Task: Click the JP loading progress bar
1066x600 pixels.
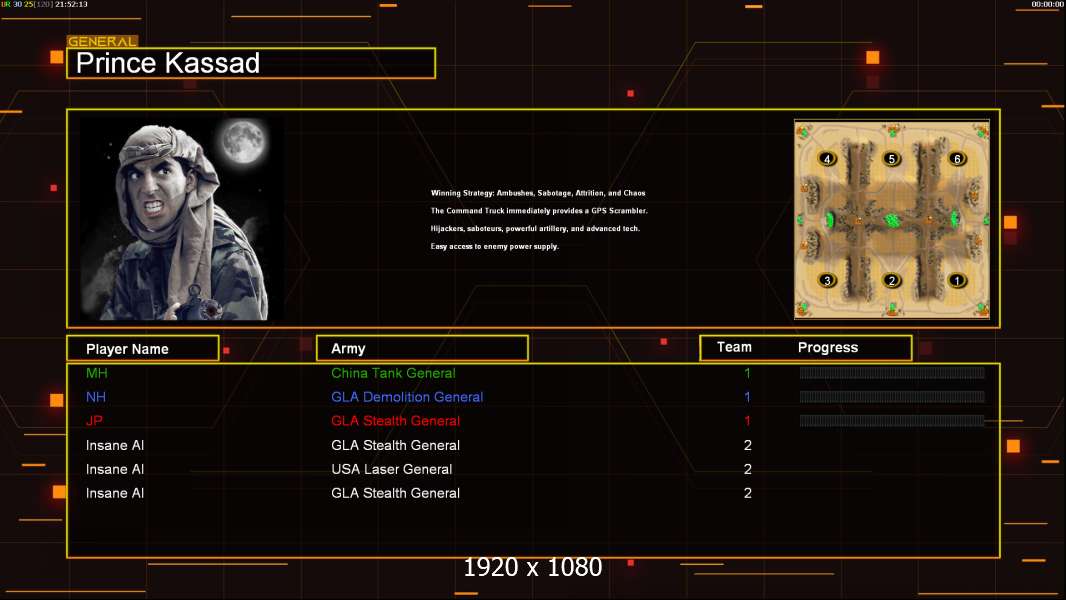Action: tap(892, 421)
